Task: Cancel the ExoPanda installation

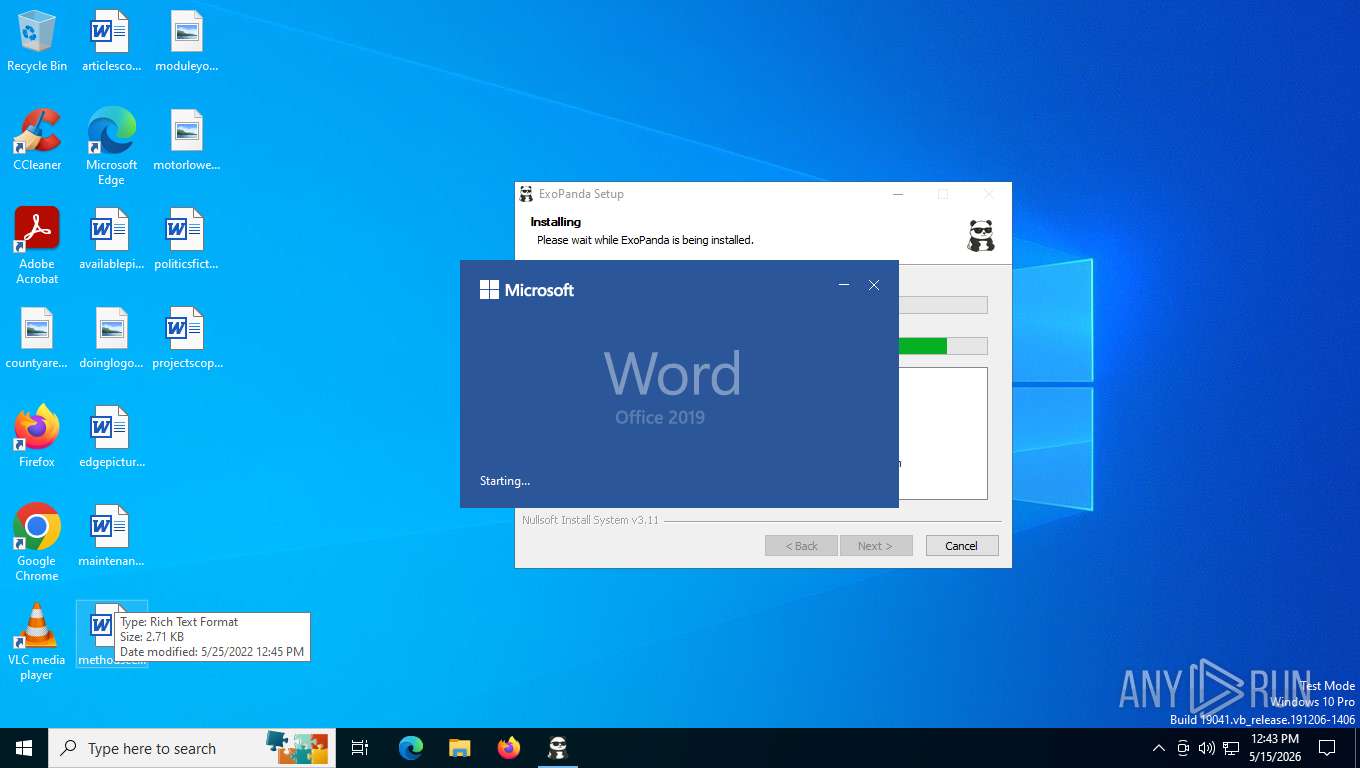Action: point(962,546)
